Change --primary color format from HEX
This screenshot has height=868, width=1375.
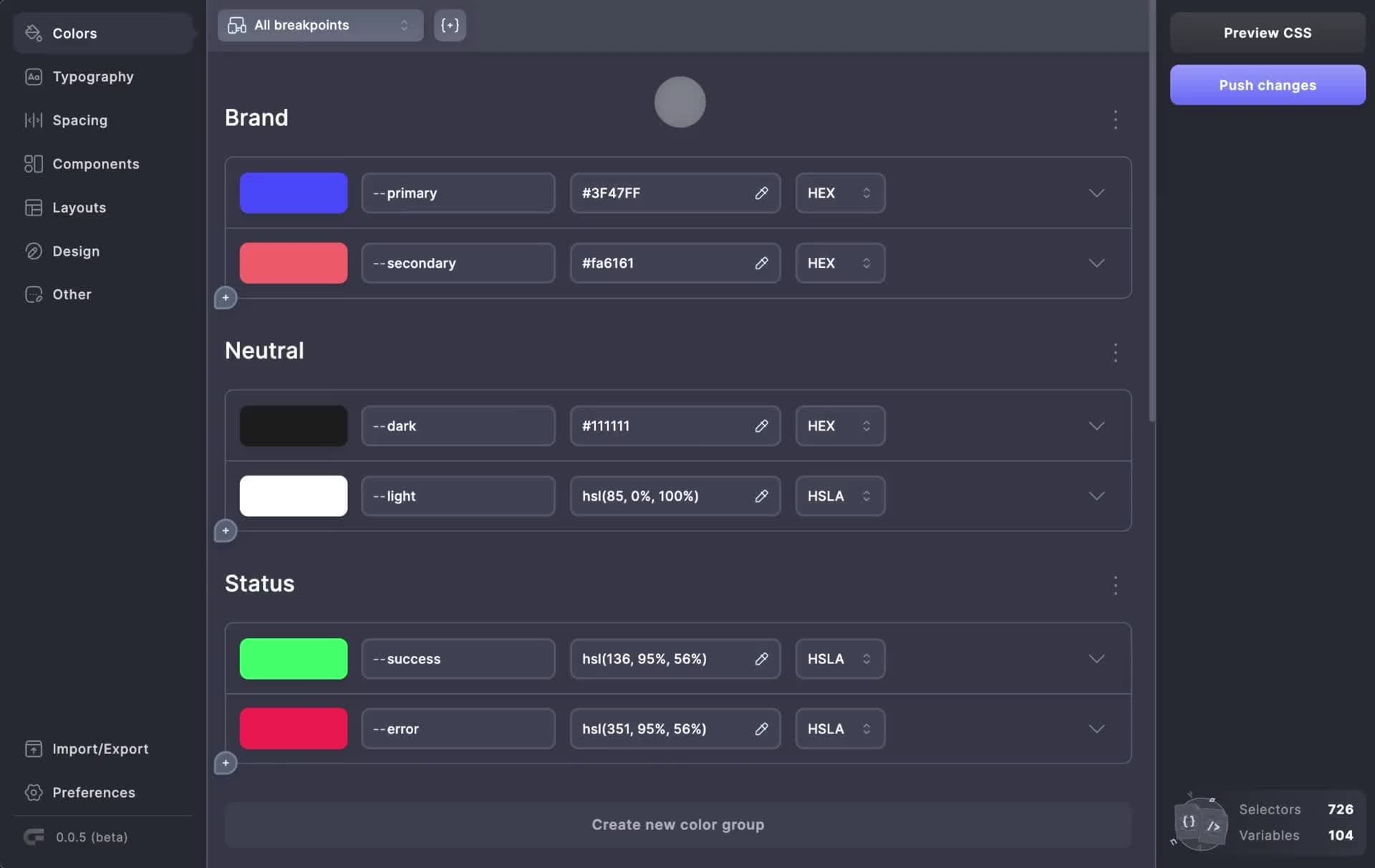[839, 193]
